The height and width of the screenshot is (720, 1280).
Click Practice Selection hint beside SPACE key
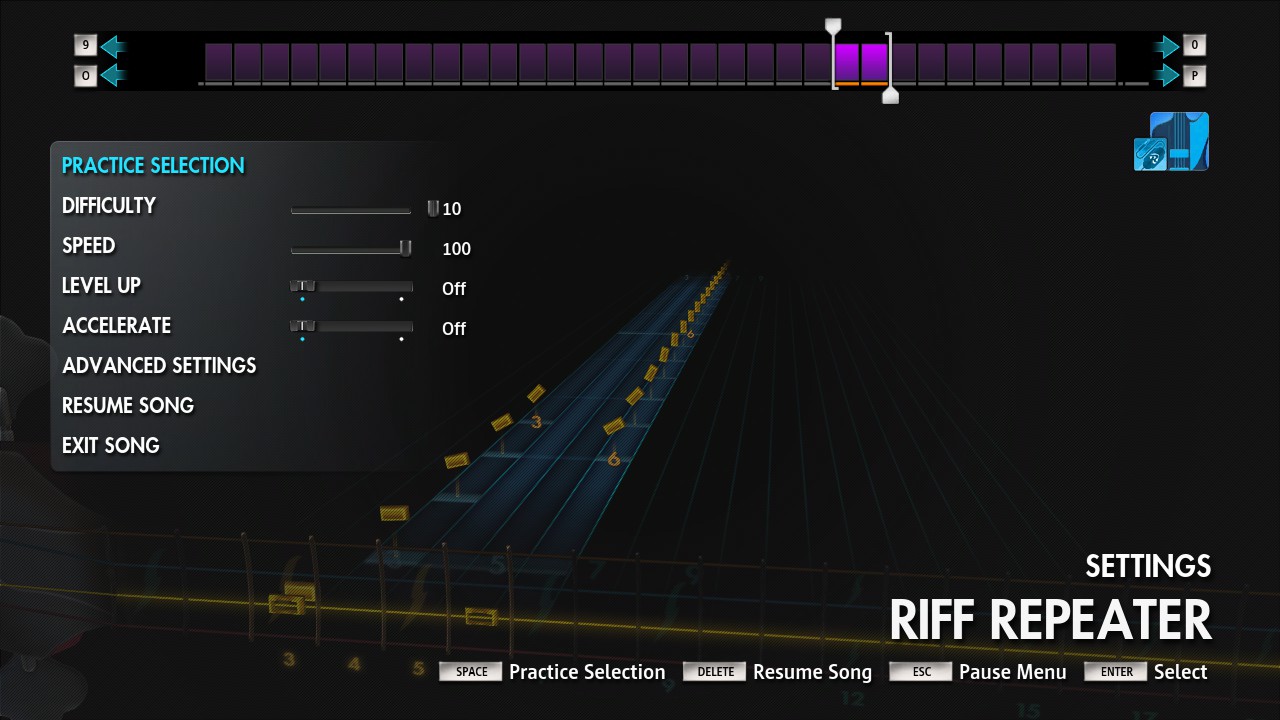click(587, 672)
